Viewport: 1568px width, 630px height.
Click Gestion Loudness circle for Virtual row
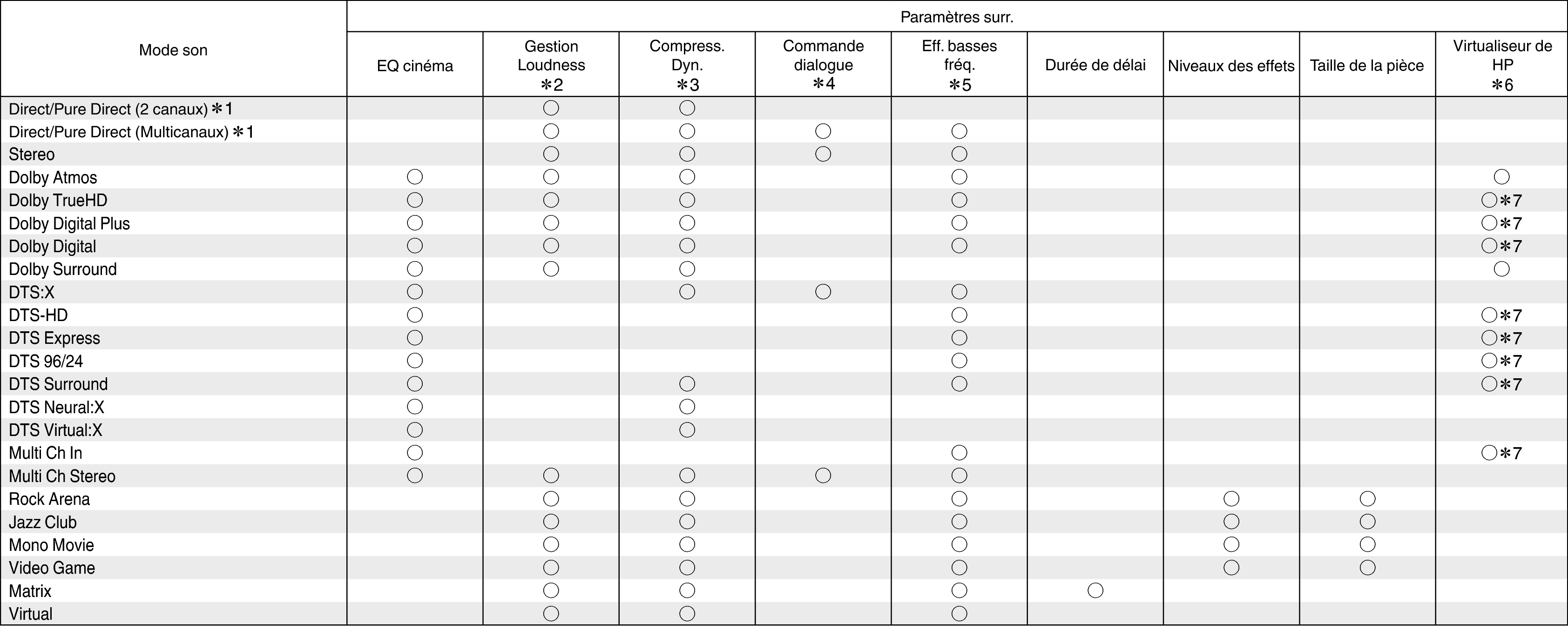tap(551, 614)
